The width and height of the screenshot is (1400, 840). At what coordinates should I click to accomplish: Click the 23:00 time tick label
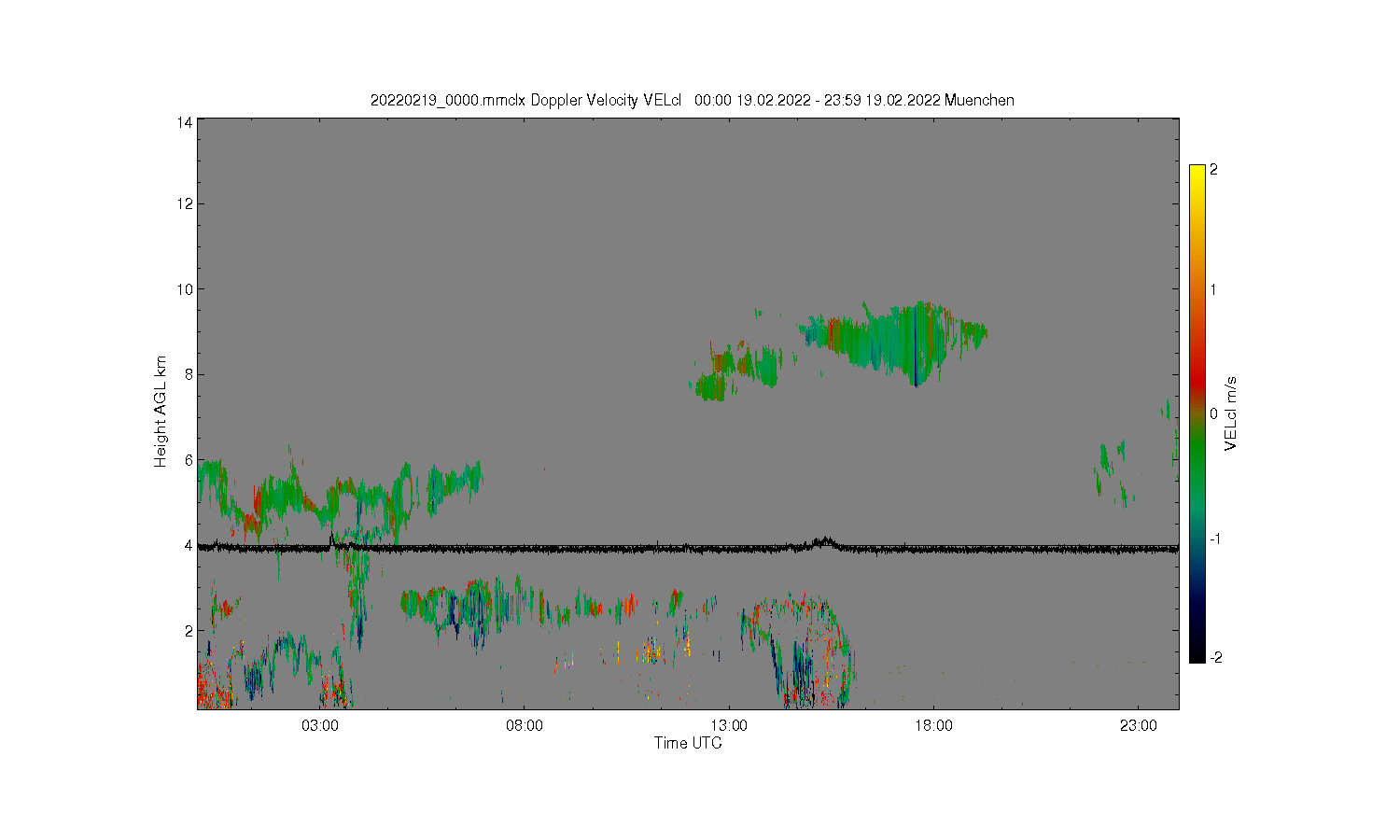(1138, 725)
